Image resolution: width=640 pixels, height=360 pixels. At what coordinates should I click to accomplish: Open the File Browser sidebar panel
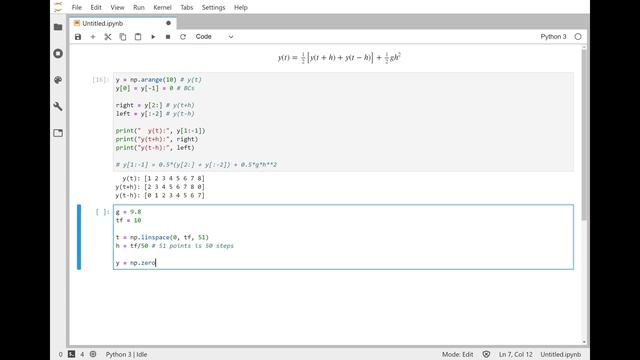click(x=58, y=27)
